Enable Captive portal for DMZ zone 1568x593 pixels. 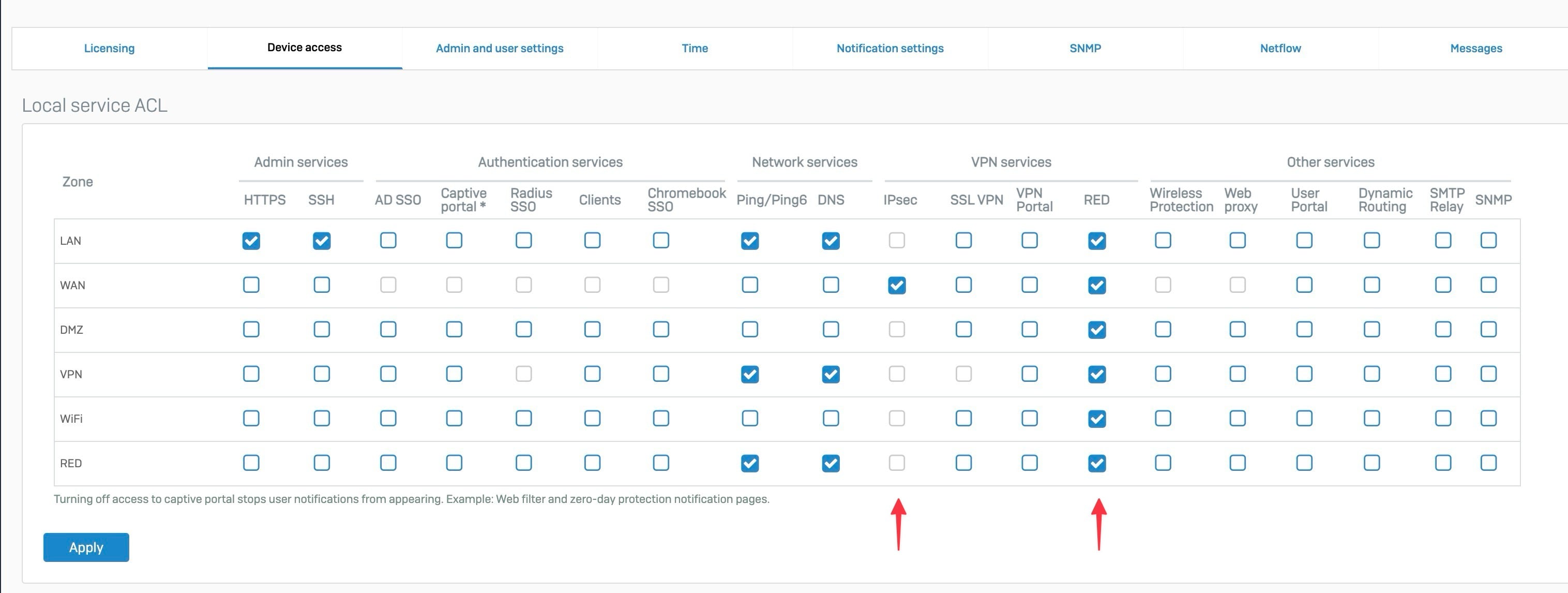[454, 330]
